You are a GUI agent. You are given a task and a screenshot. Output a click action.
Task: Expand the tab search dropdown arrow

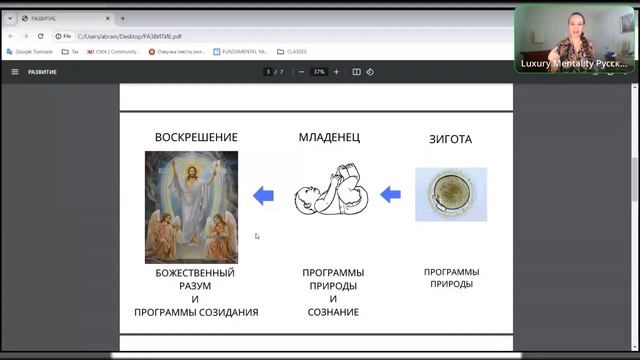tap(10, 18)
